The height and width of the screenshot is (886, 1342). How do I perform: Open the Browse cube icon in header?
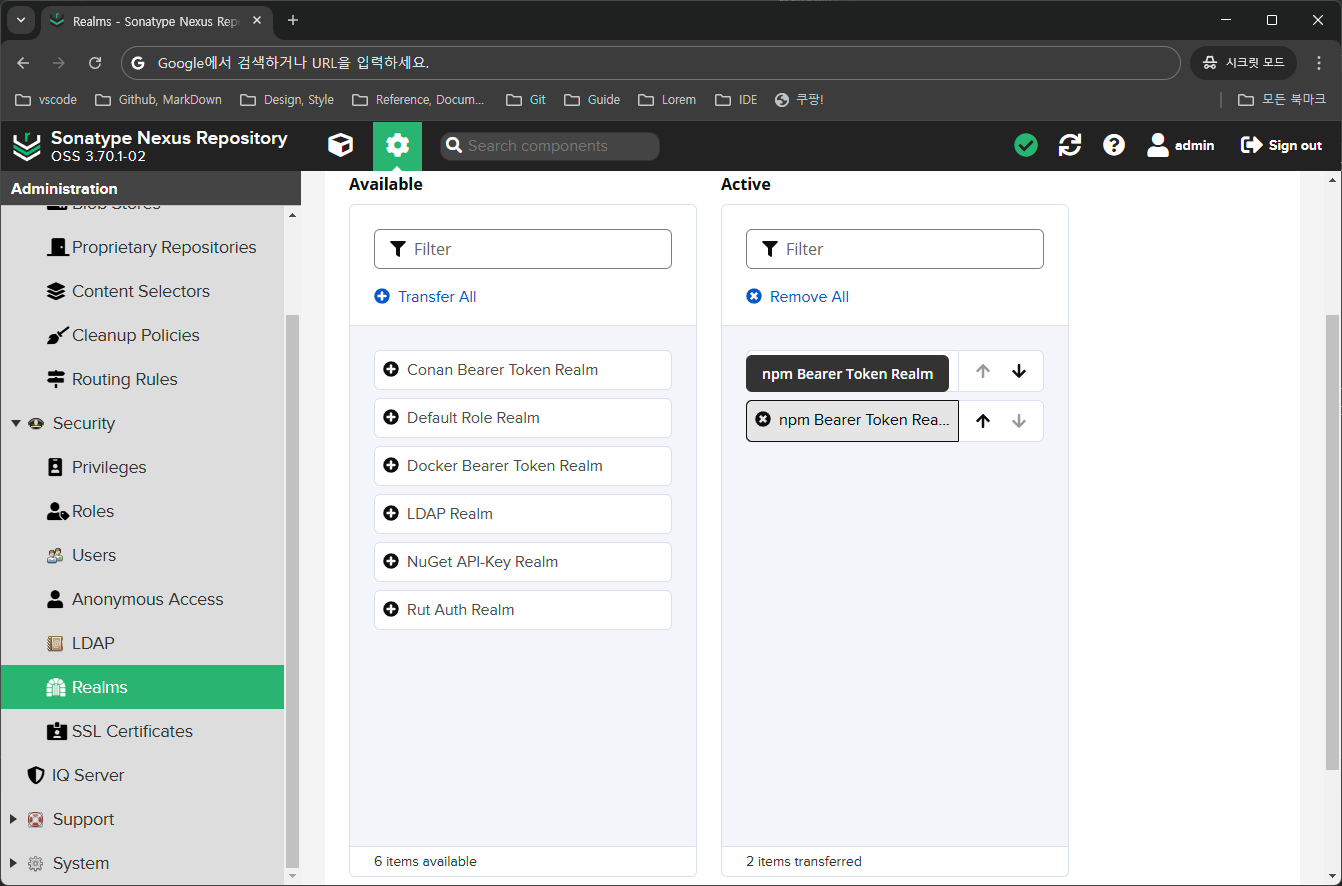click(340, 146)
